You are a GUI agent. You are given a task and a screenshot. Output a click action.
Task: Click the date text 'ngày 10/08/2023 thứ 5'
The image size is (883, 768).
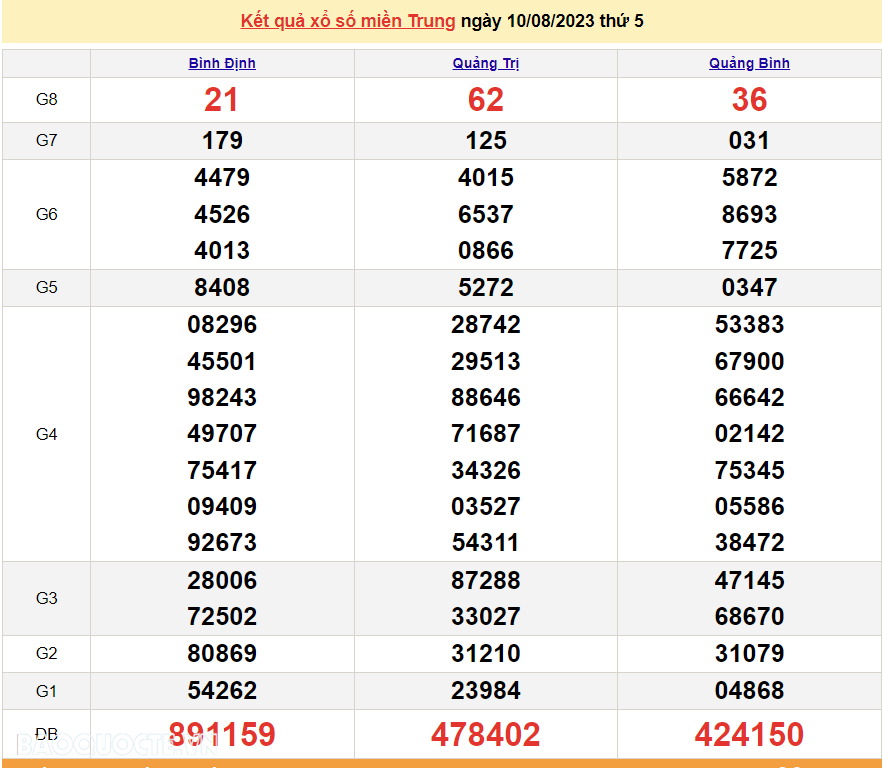click(x=552, y=21)
